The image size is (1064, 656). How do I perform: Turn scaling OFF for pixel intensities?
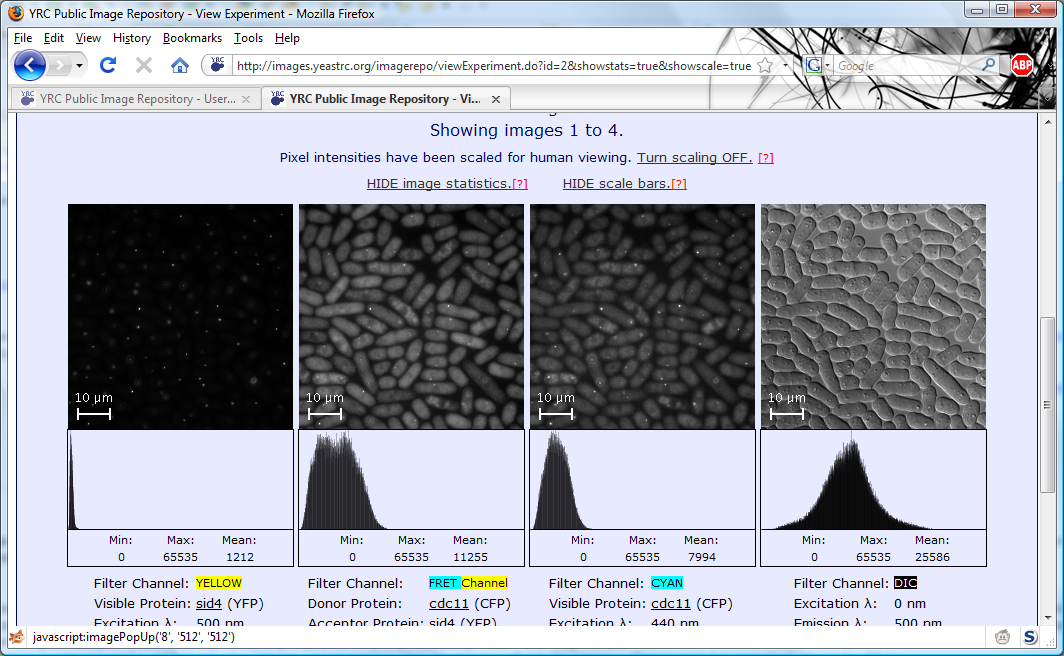click(x=694, y=158)
